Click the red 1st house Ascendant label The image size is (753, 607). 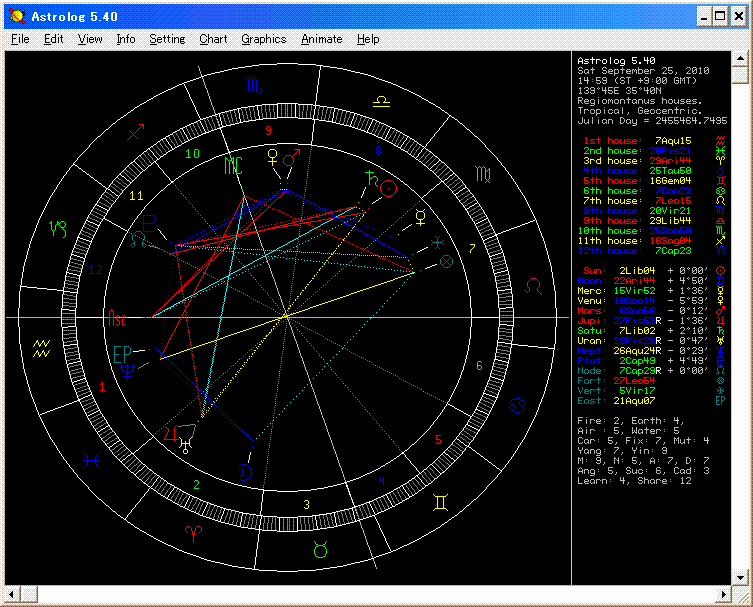click(116, 319)
